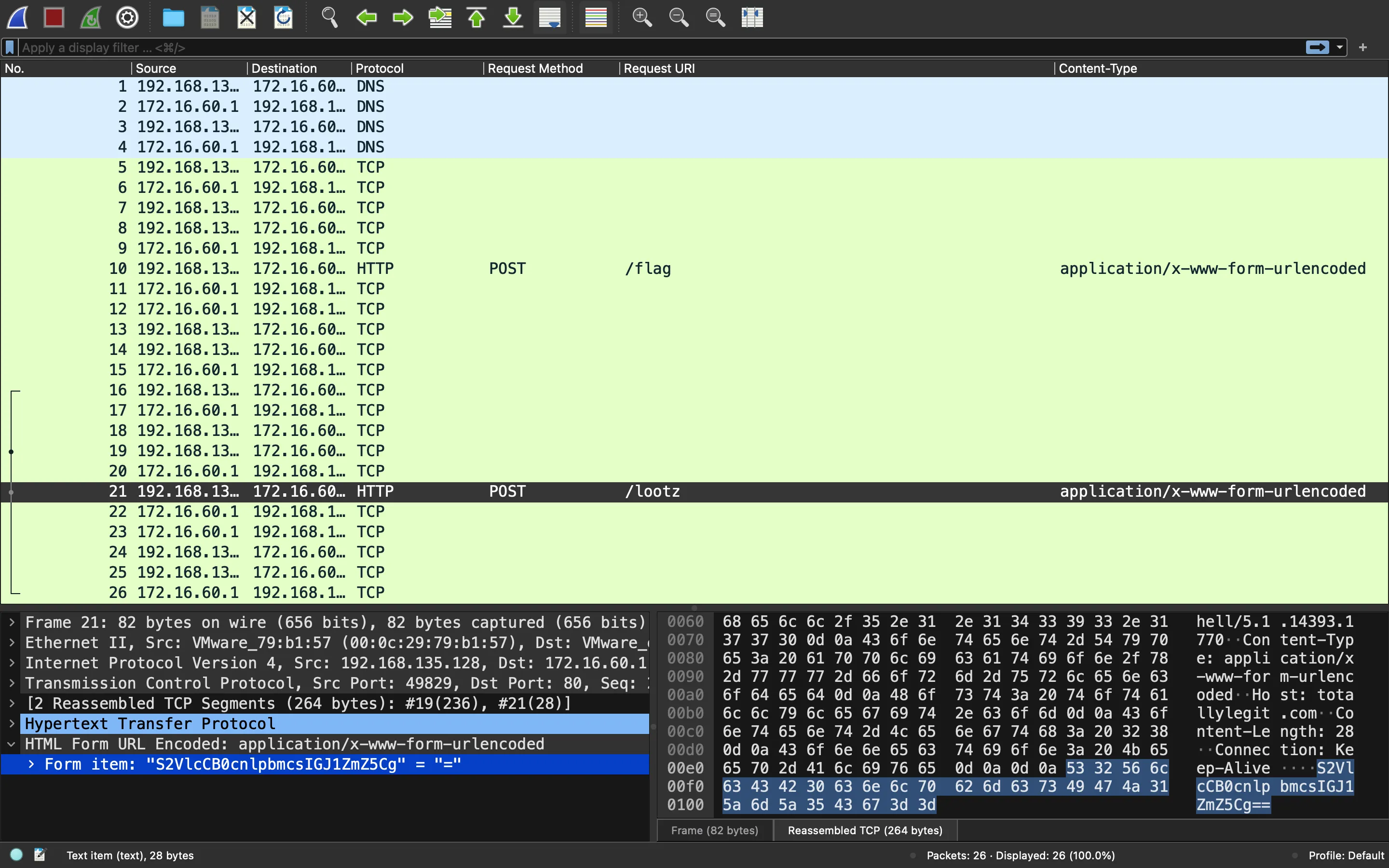Image resolution: width=1389 pixels, height=868 pixels.
Task: Go to specified packet icon
Action: click(x=440, y=17)
